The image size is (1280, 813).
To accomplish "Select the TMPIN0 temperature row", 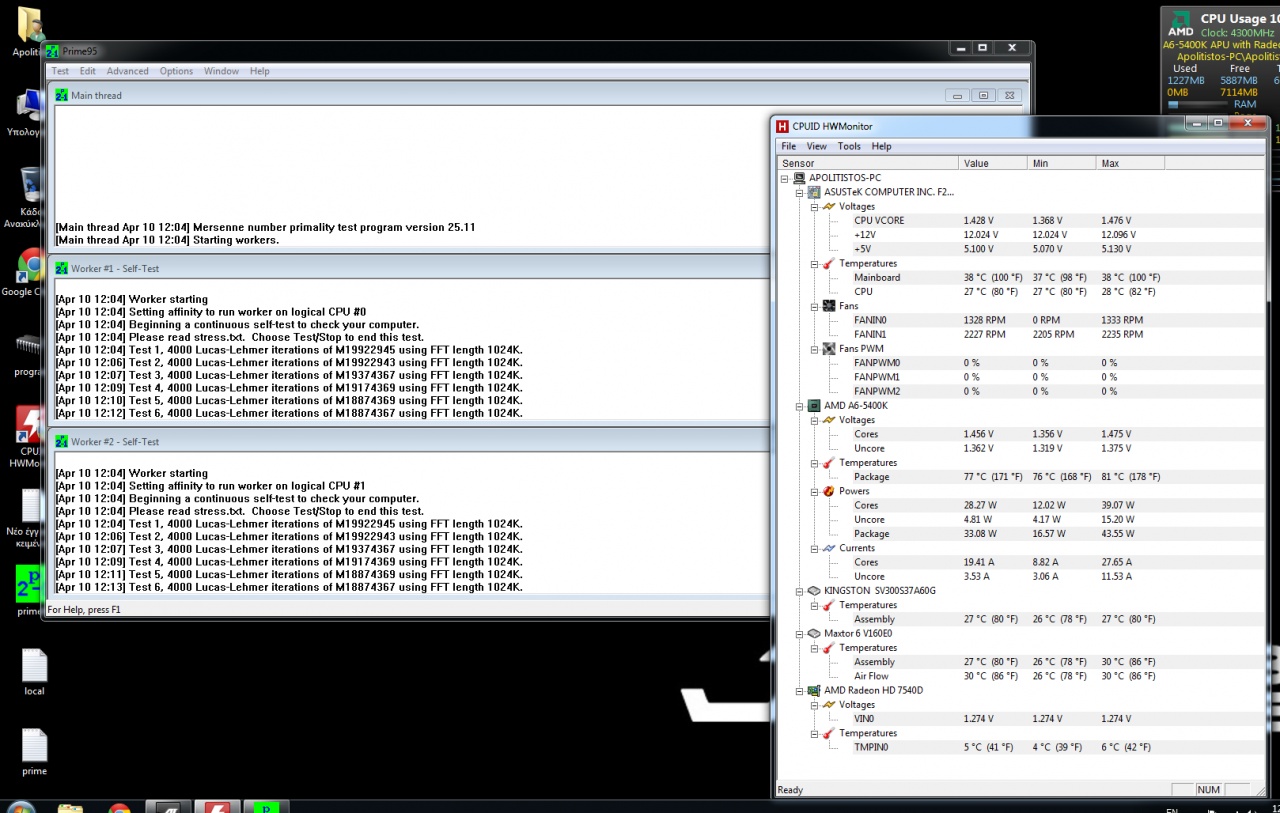I will (x=1019, y=747).
